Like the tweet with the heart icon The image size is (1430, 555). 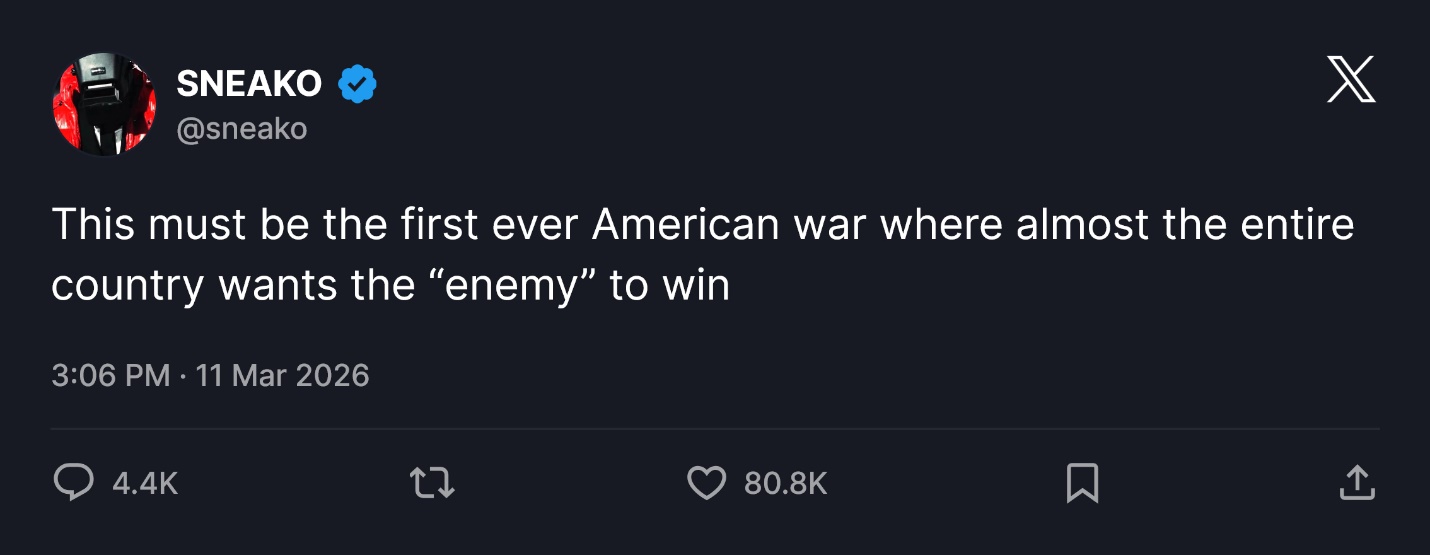click(706, 484)
